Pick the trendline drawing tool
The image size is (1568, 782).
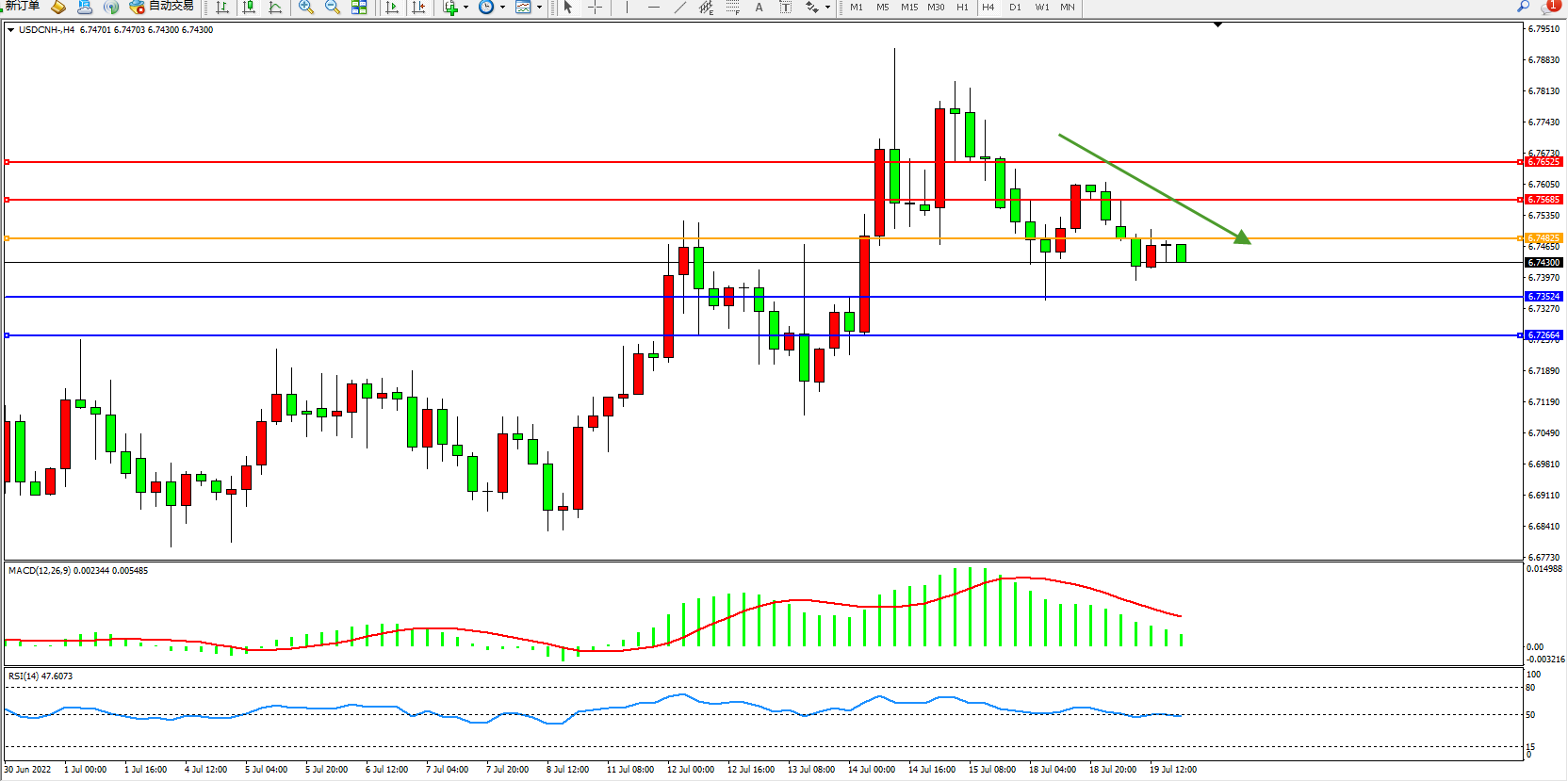coord(680,7)
